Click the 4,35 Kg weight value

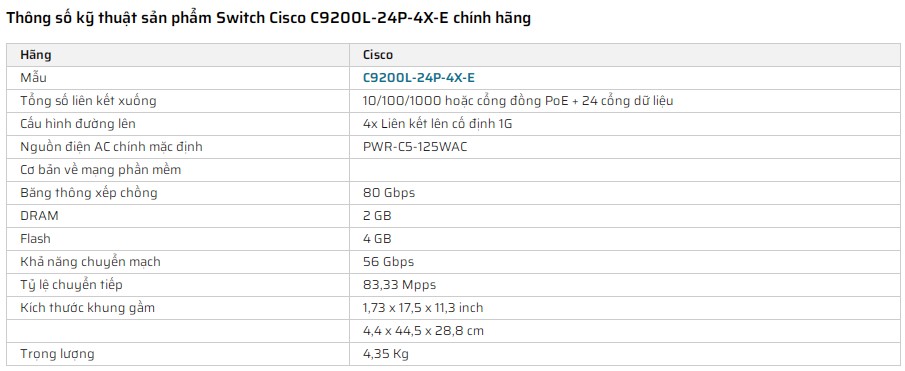pyautogui.click(x=386, y=354)
